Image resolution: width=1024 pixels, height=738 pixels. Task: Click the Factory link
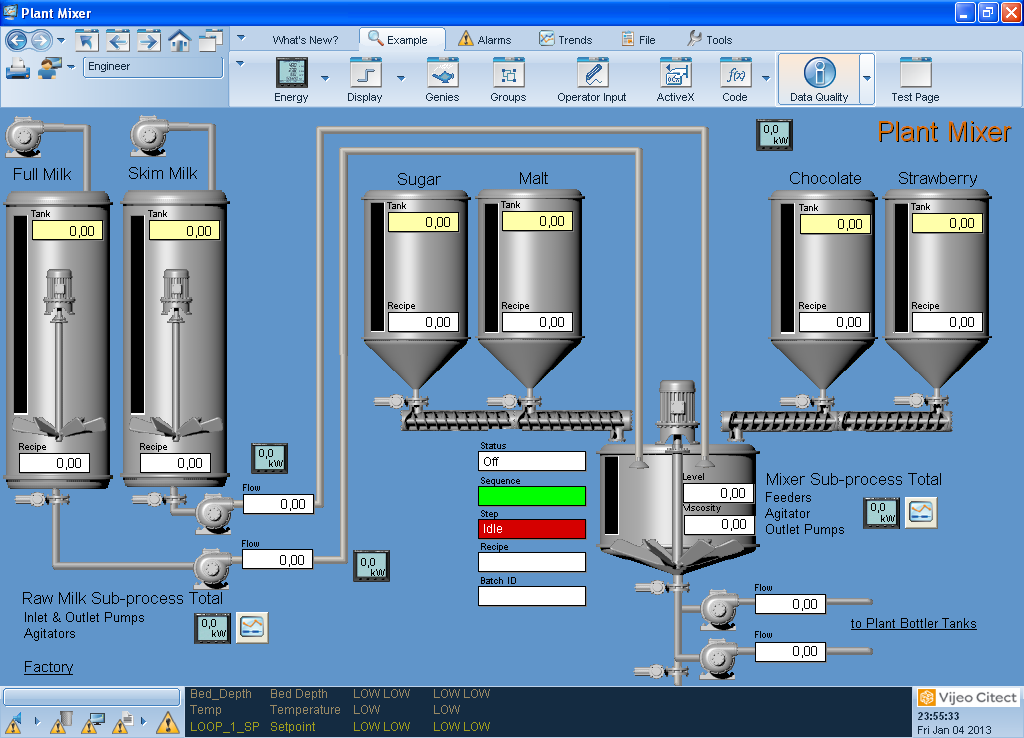(48, 667)
